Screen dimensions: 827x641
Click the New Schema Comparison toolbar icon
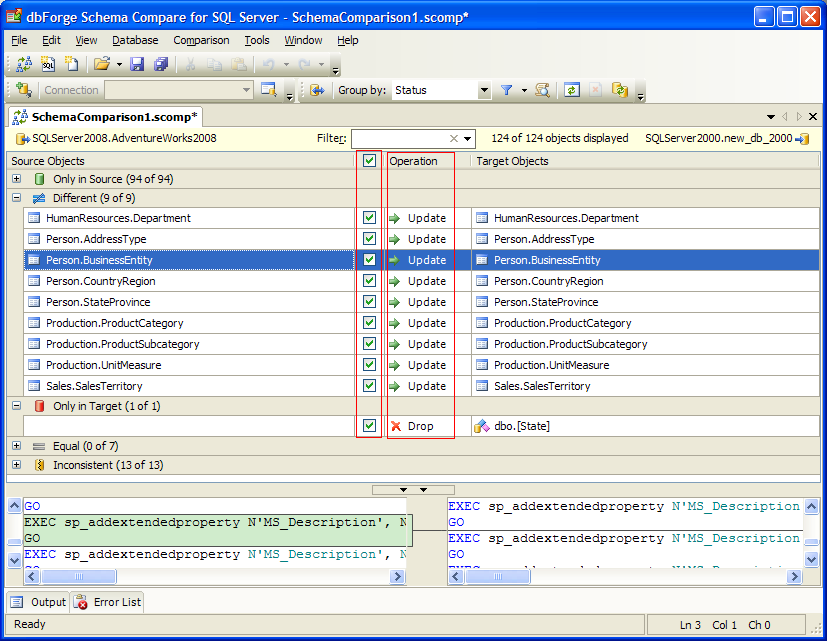click(24, 64)
